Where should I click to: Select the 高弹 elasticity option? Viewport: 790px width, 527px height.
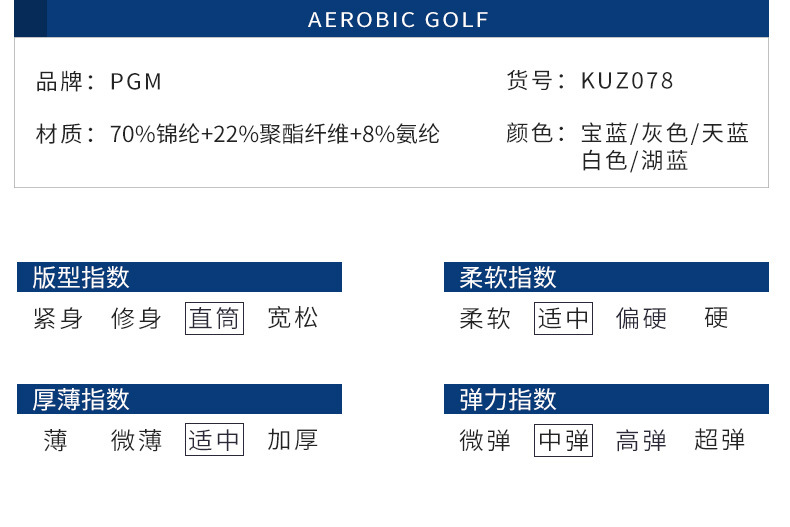tap(641, 440)
